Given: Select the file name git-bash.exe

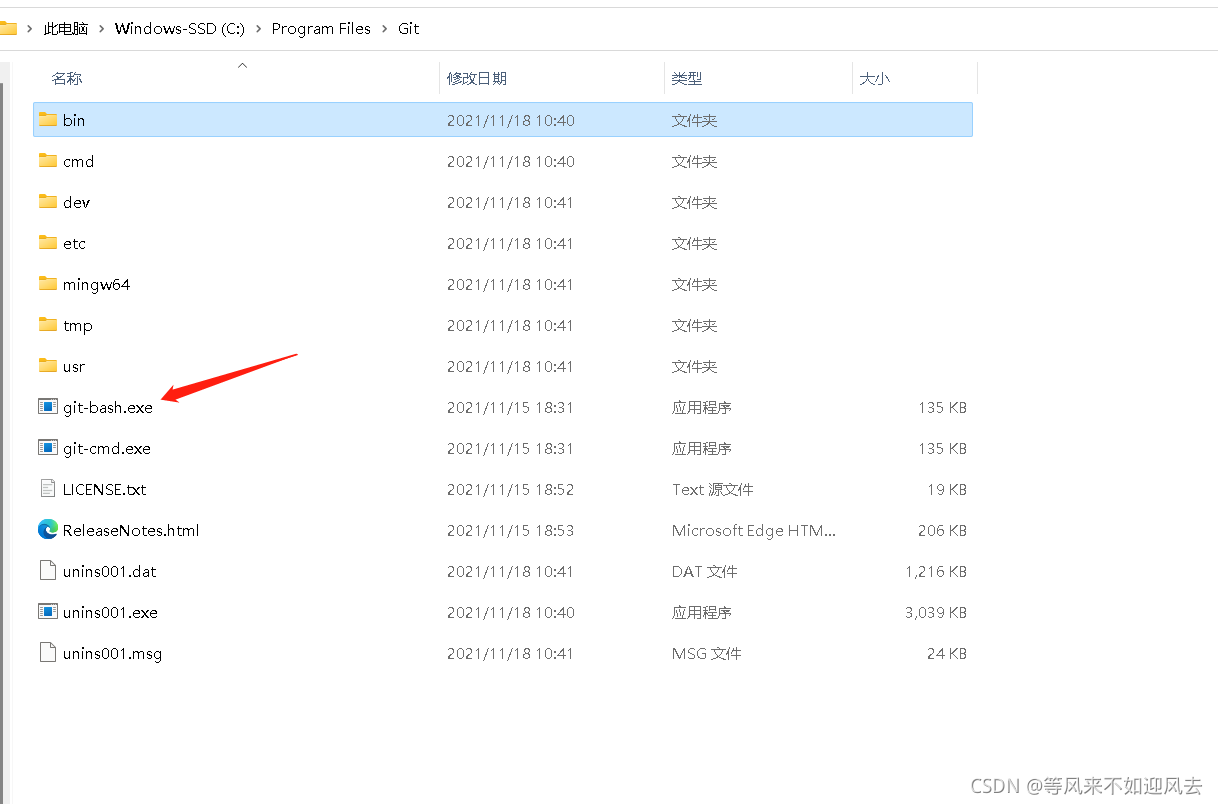Looking at the screenshot, I should [108, 407].
